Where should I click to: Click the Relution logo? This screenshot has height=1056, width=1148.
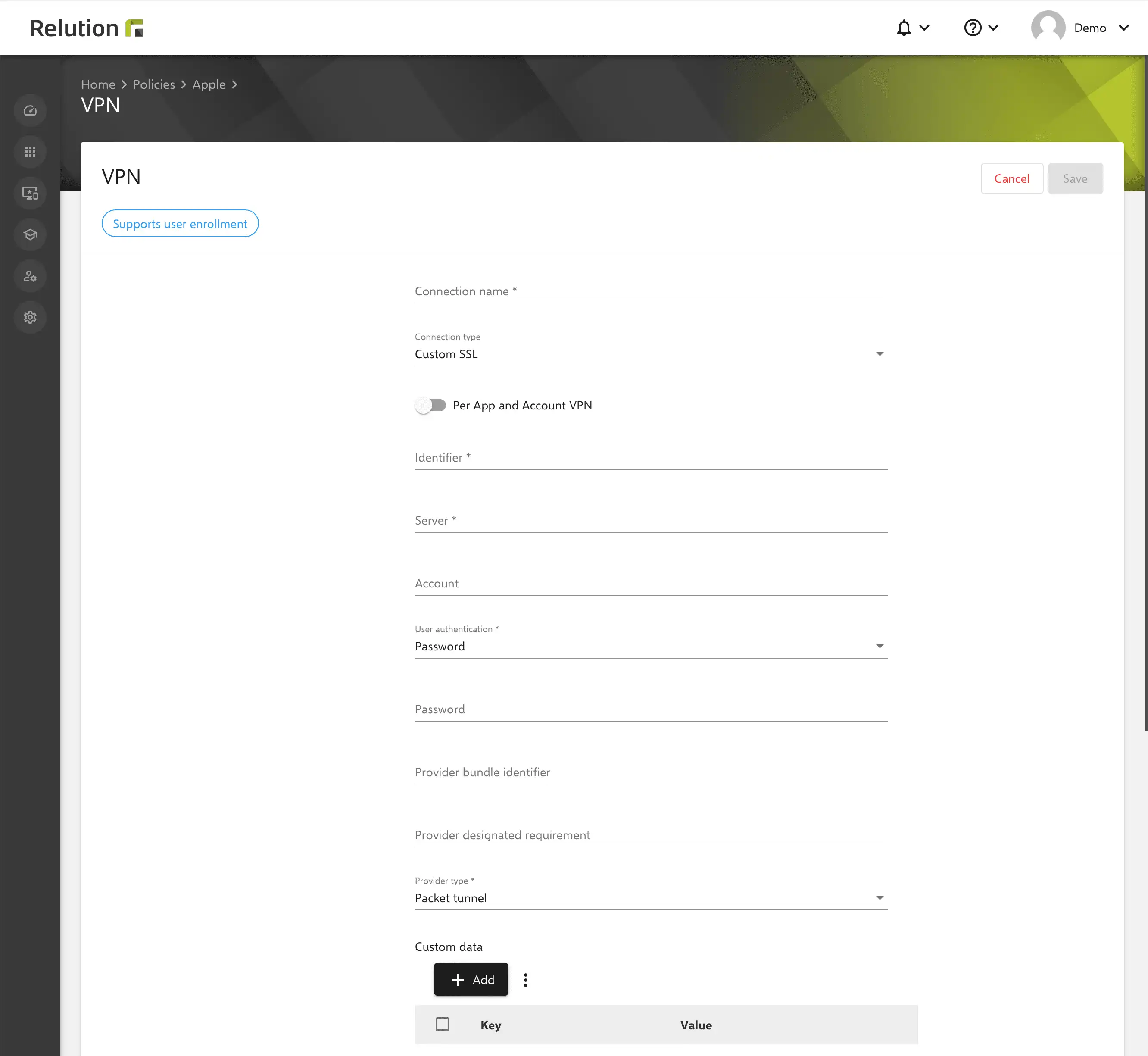pos(86,28)
